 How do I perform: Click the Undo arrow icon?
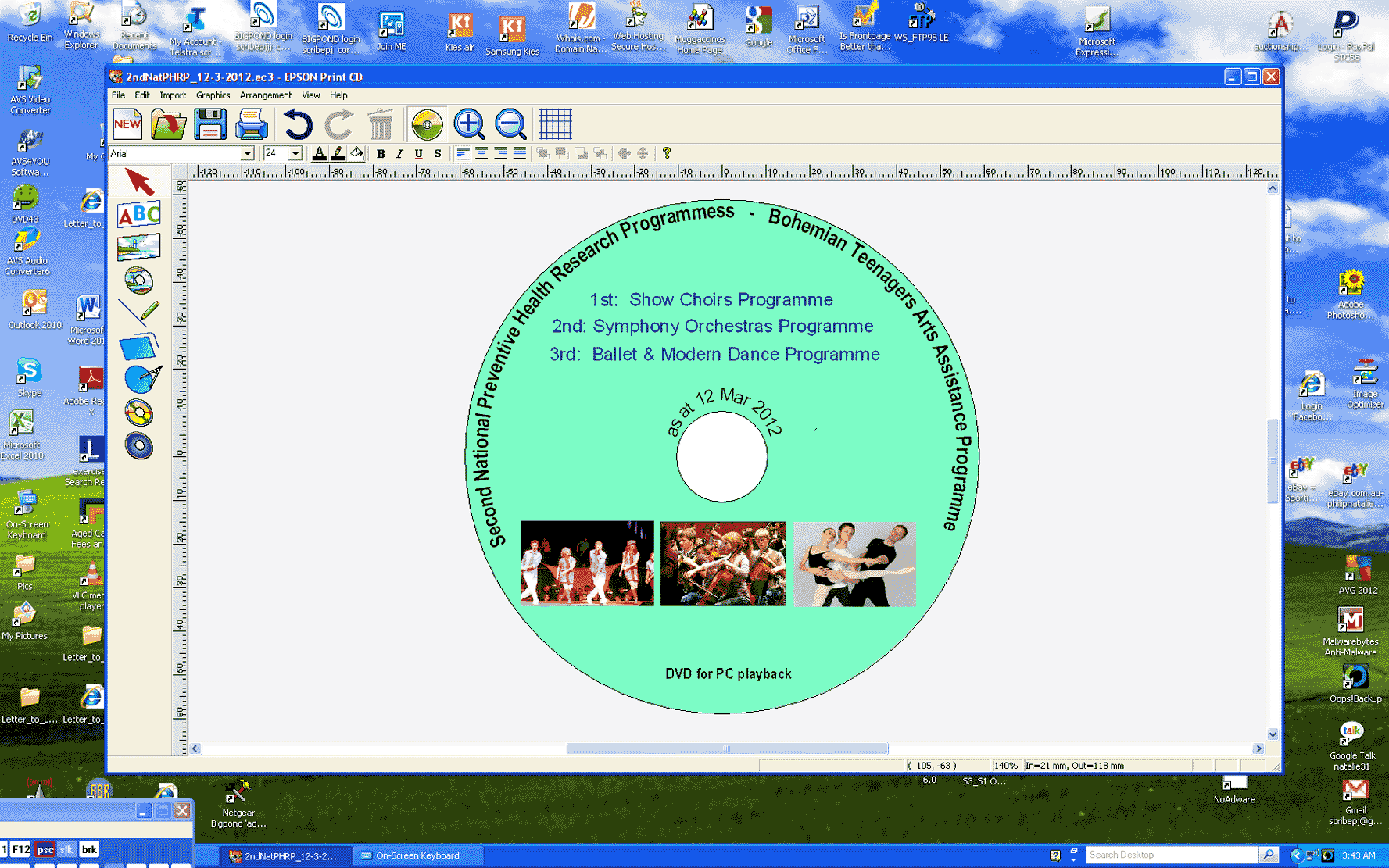pos(297,124)
